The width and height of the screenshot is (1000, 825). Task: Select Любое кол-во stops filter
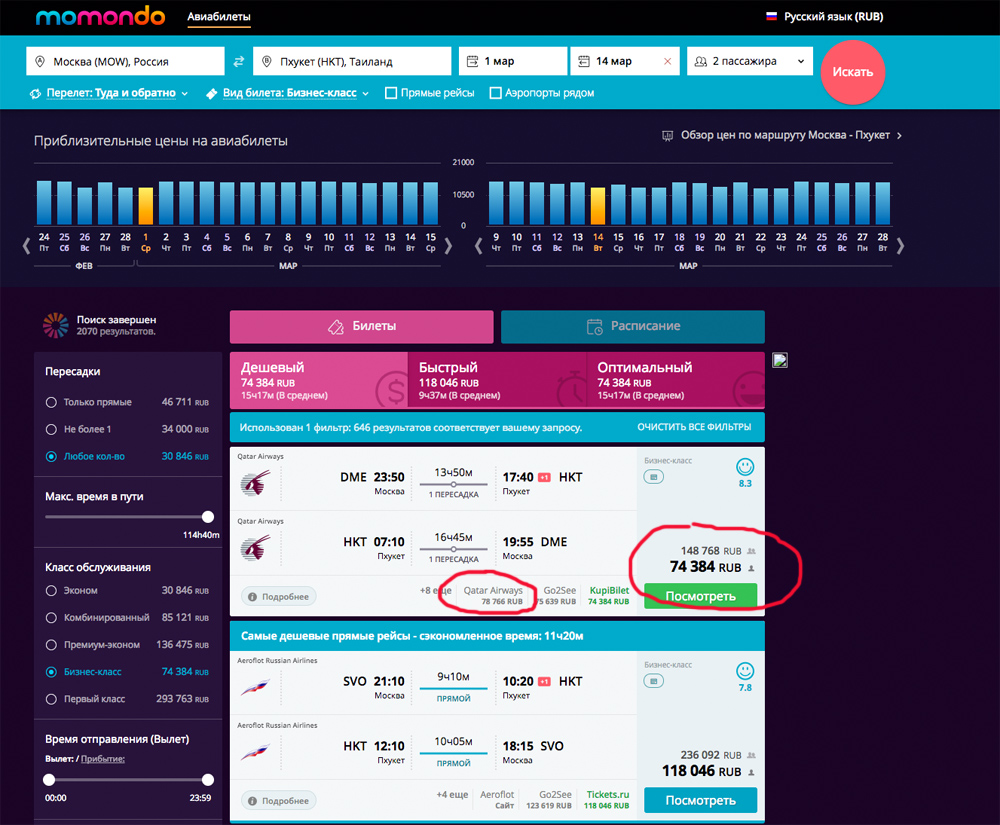[51, 456]
